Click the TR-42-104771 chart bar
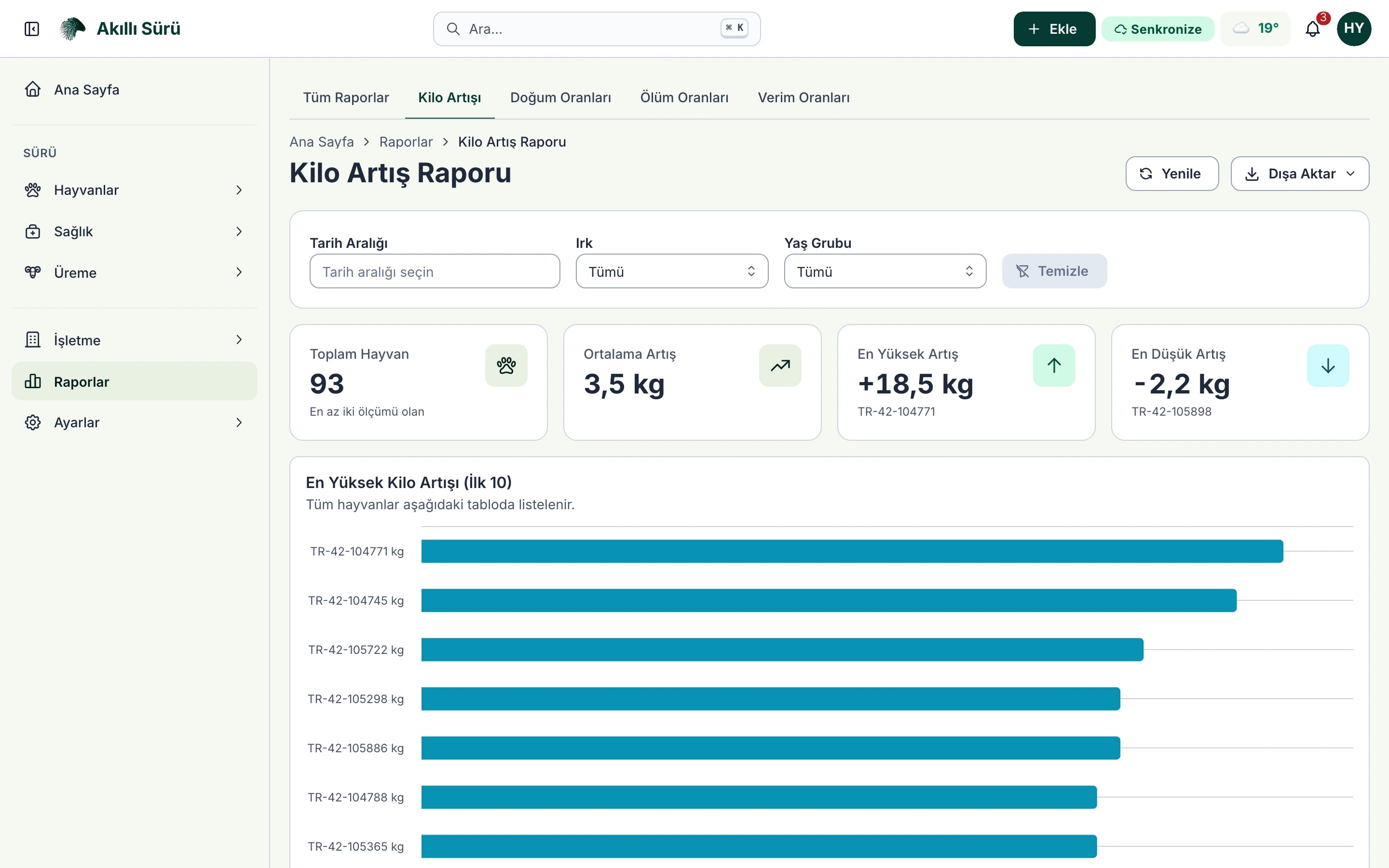 (852, 551)
